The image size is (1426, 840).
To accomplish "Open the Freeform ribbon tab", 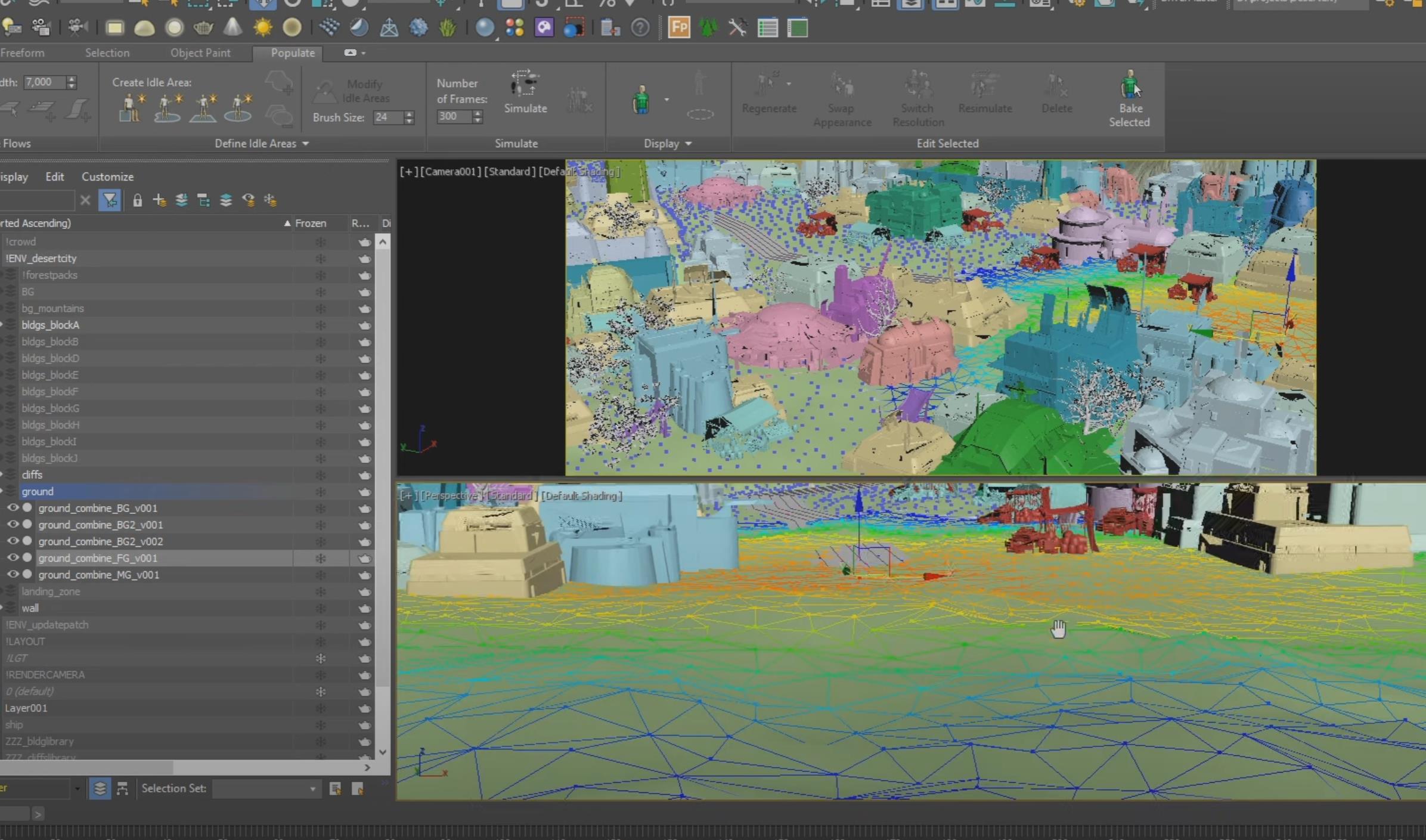I will tap(21, 52).
